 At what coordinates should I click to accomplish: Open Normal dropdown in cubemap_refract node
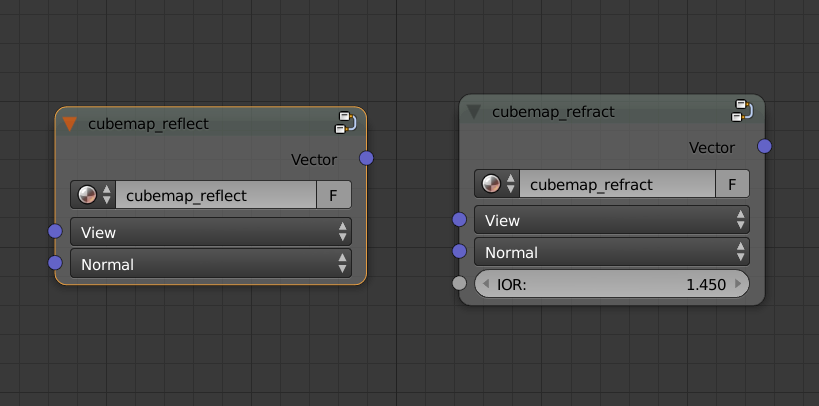click(612, 252)
